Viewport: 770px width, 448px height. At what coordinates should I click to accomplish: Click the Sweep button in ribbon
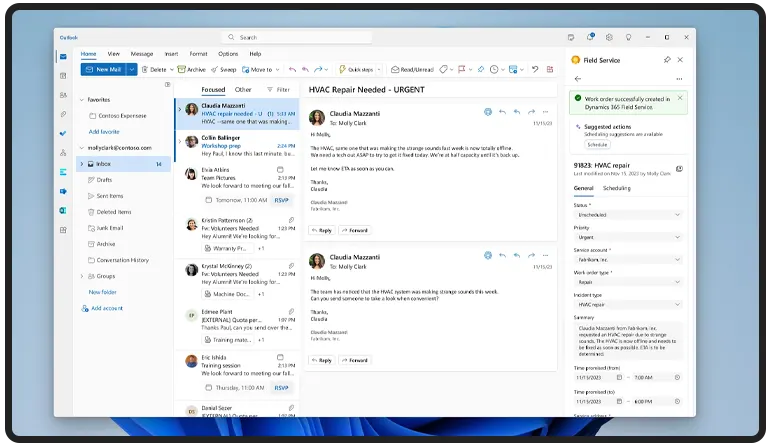pos(224,70)
